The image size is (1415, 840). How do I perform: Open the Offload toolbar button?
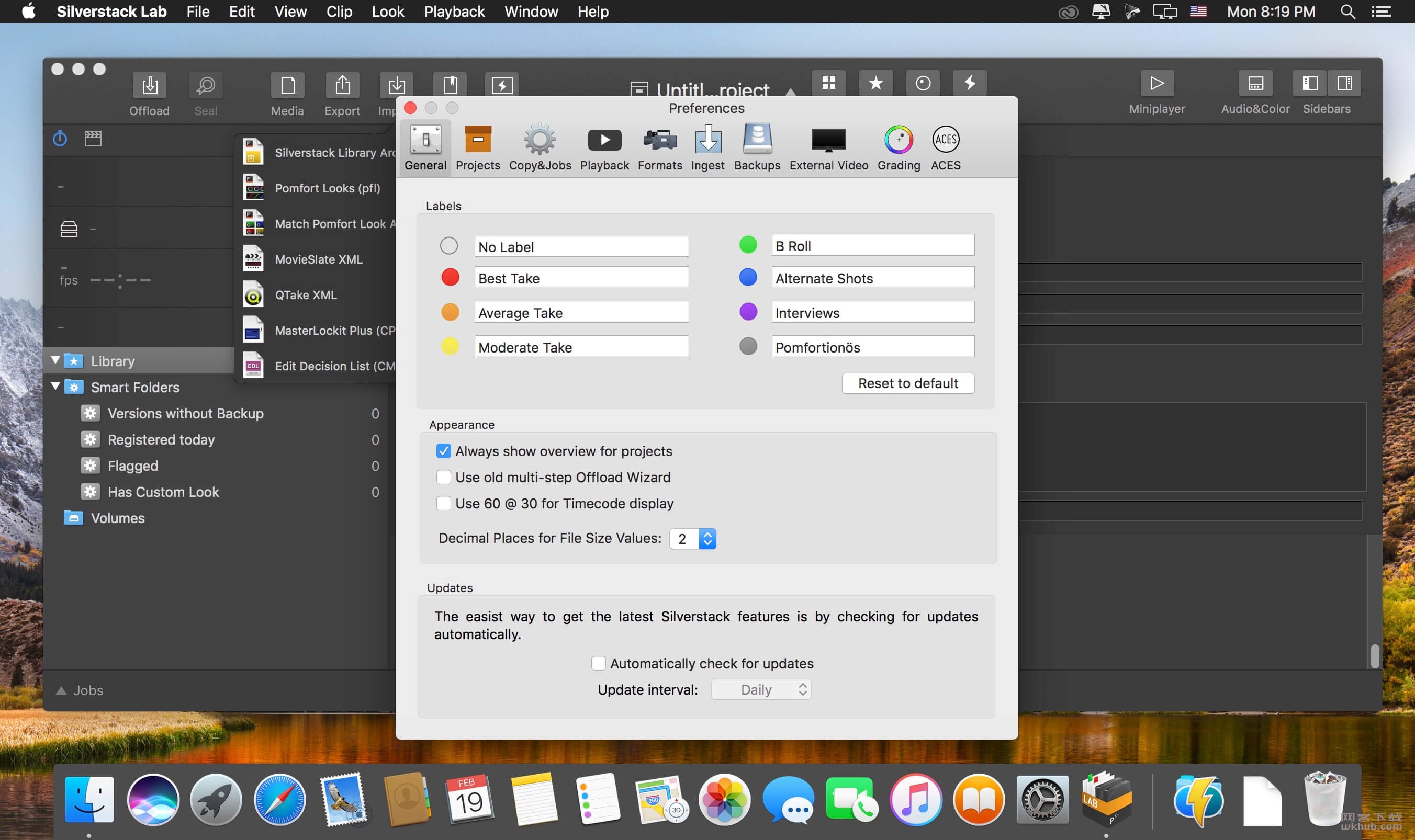(x=150, y=85)
